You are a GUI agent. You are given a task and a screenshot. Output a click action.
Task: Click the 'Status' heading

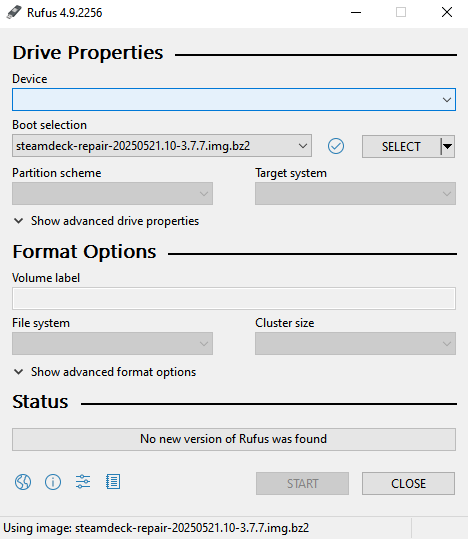(x=41, y=402)
